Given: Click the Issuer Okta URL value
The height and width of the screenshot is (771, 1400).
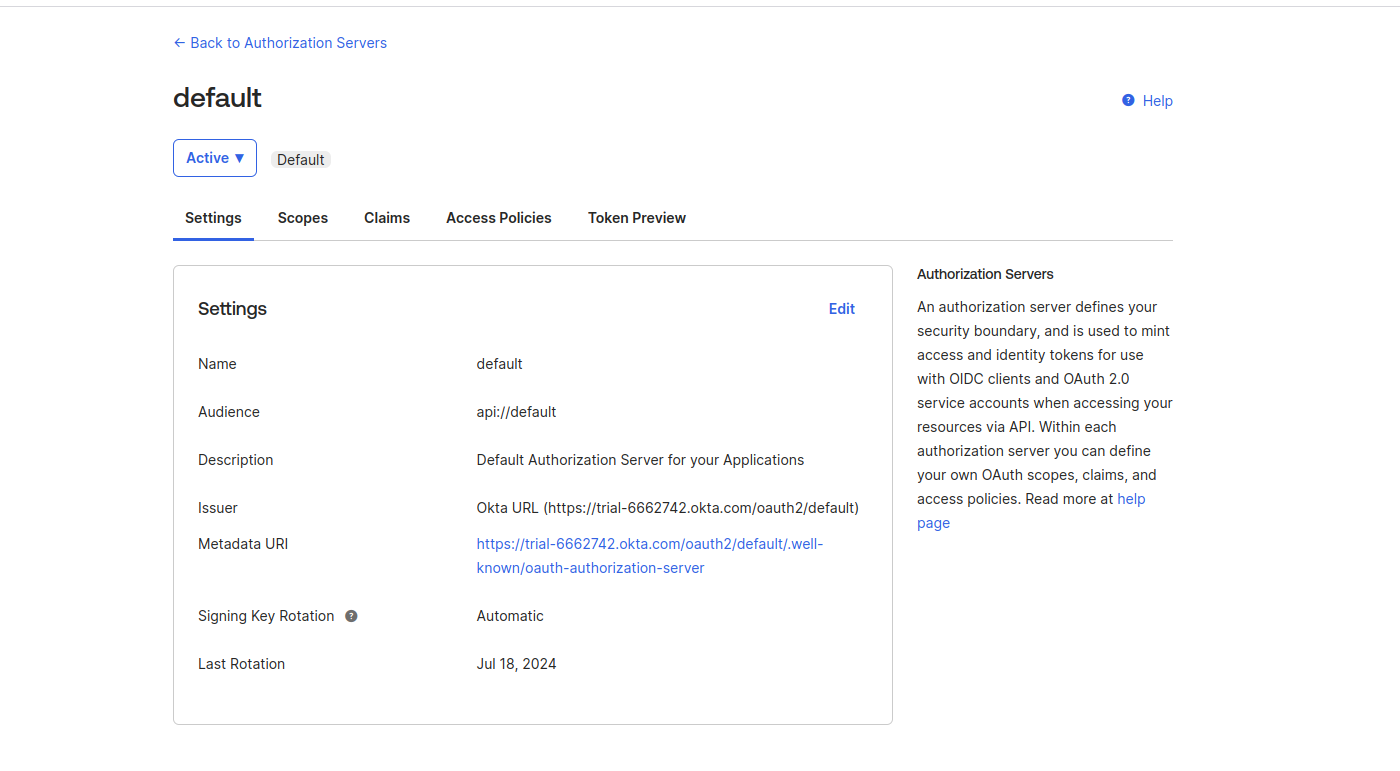Looking at the screenshot, I should (667, 508).
